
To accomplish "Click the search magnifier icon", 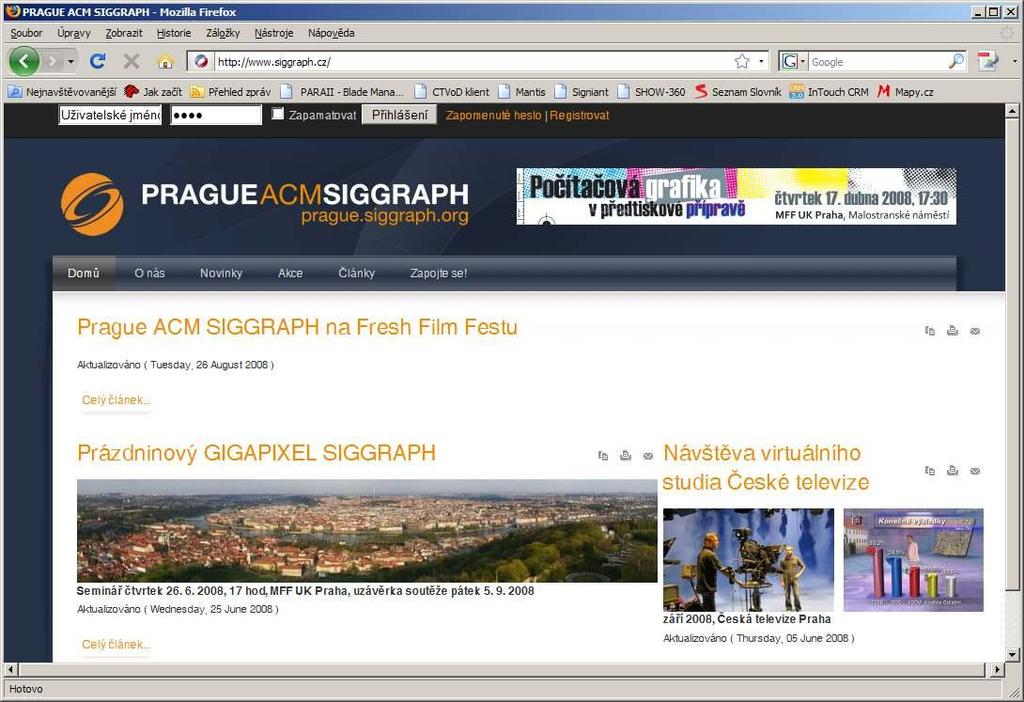I will [x=956, y=61].
